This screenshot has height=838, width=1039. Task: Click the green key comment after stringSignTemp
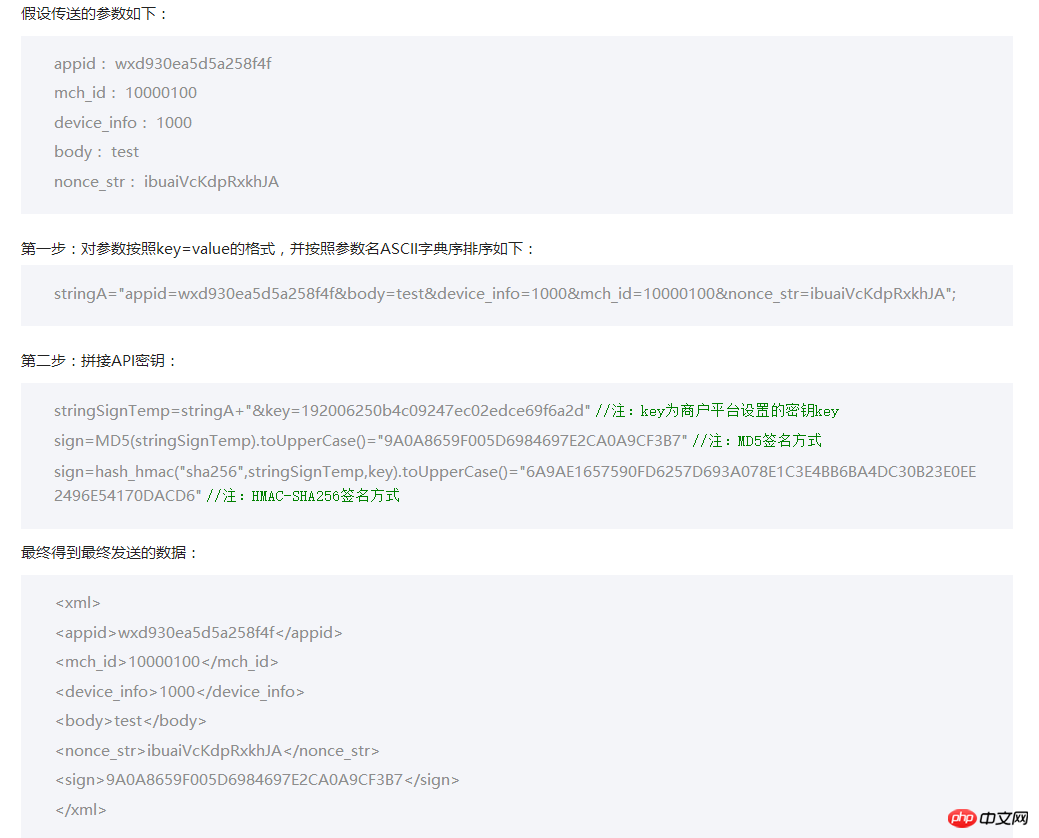tap(716, 411)
